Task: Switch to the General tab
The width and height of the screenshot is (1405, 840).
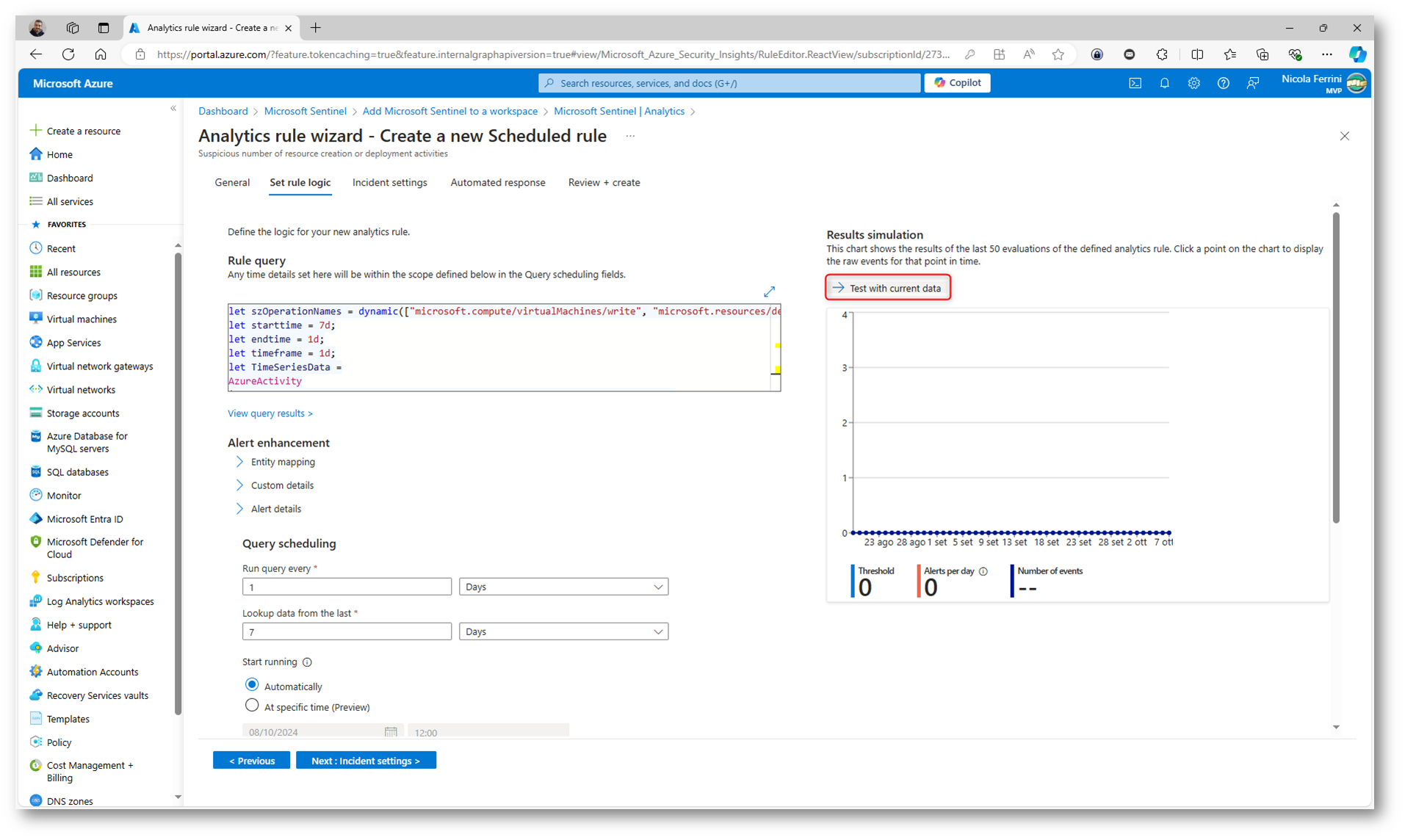Action: click(232, 183)
